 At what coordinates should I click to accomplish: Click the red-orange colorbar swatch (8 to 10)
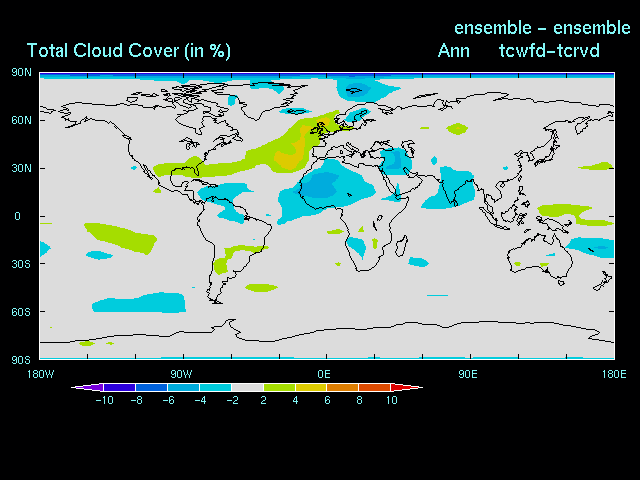pyautogui.click(x=375, y=387)
